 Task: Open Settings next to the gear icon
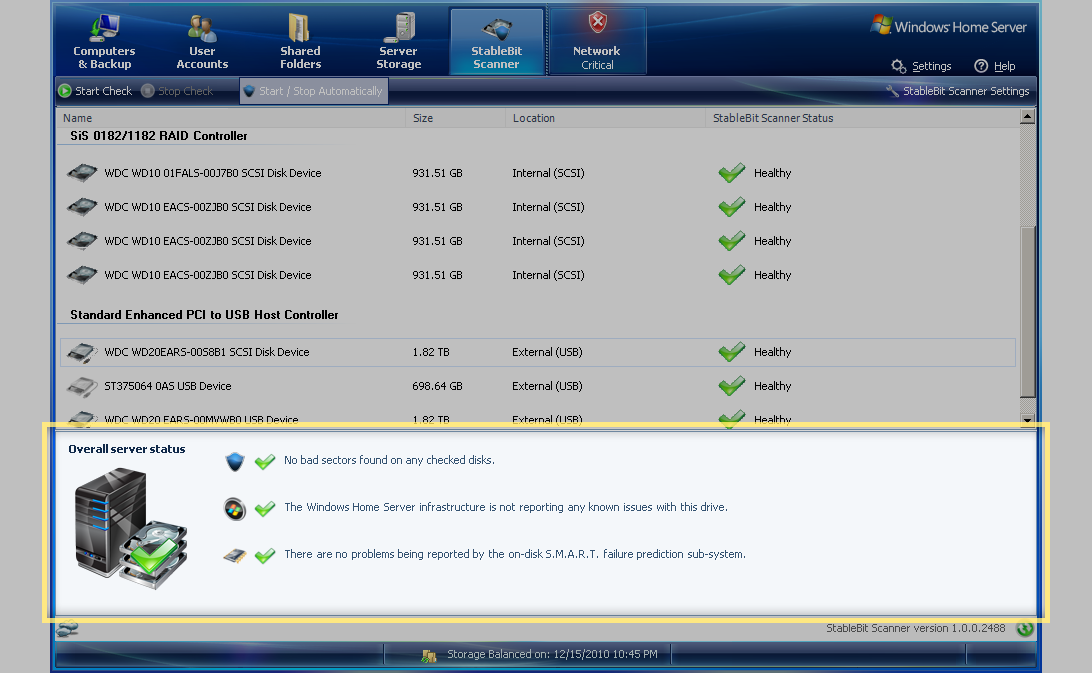coord(931,66)
